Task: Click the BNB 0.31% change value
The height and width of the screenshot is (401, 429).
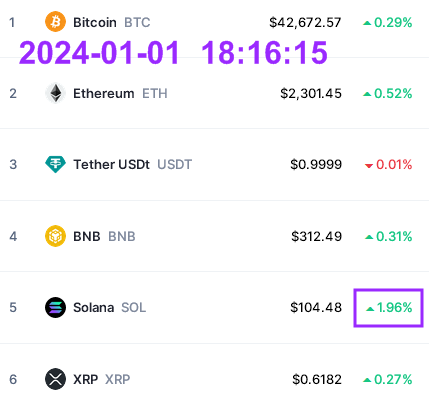Action: (x=394, y=237)
